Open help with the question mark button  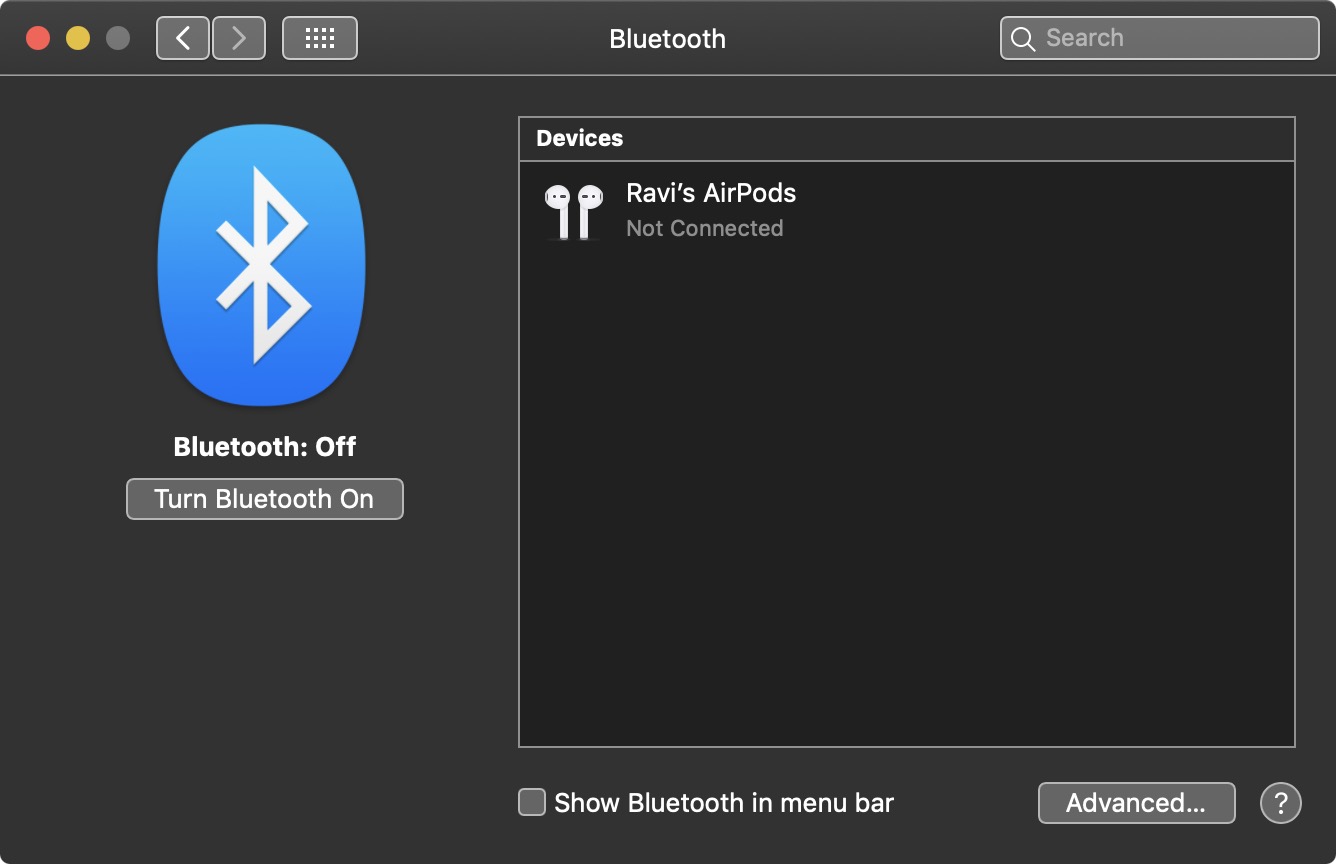1281,803
